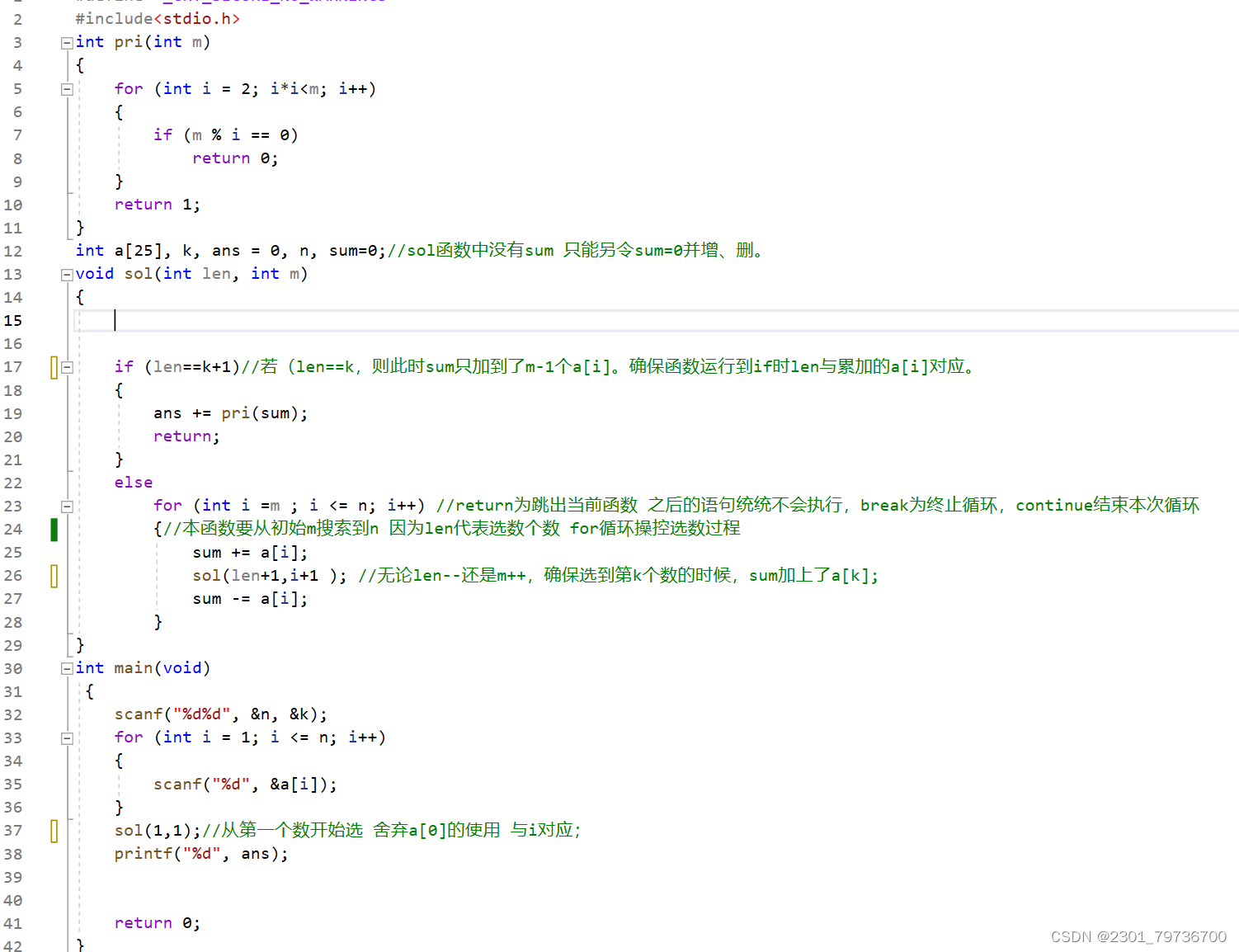The image size is (1239, 952).
Task: Collapse the pri function fold box
Action: coord(67,43)
